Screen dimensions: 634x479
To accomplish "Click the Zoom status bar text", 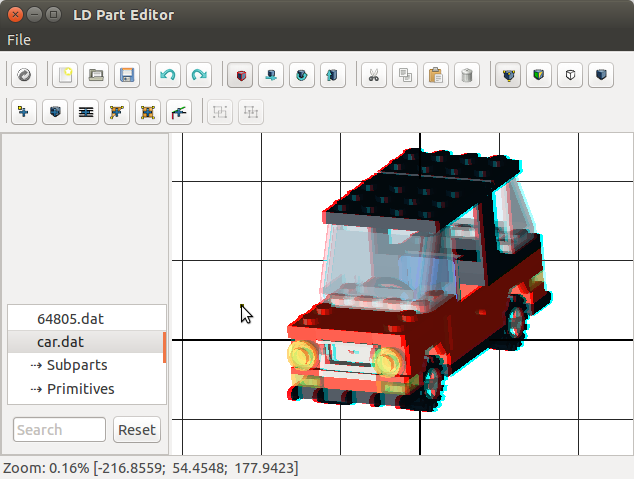I will click(151, 468).
